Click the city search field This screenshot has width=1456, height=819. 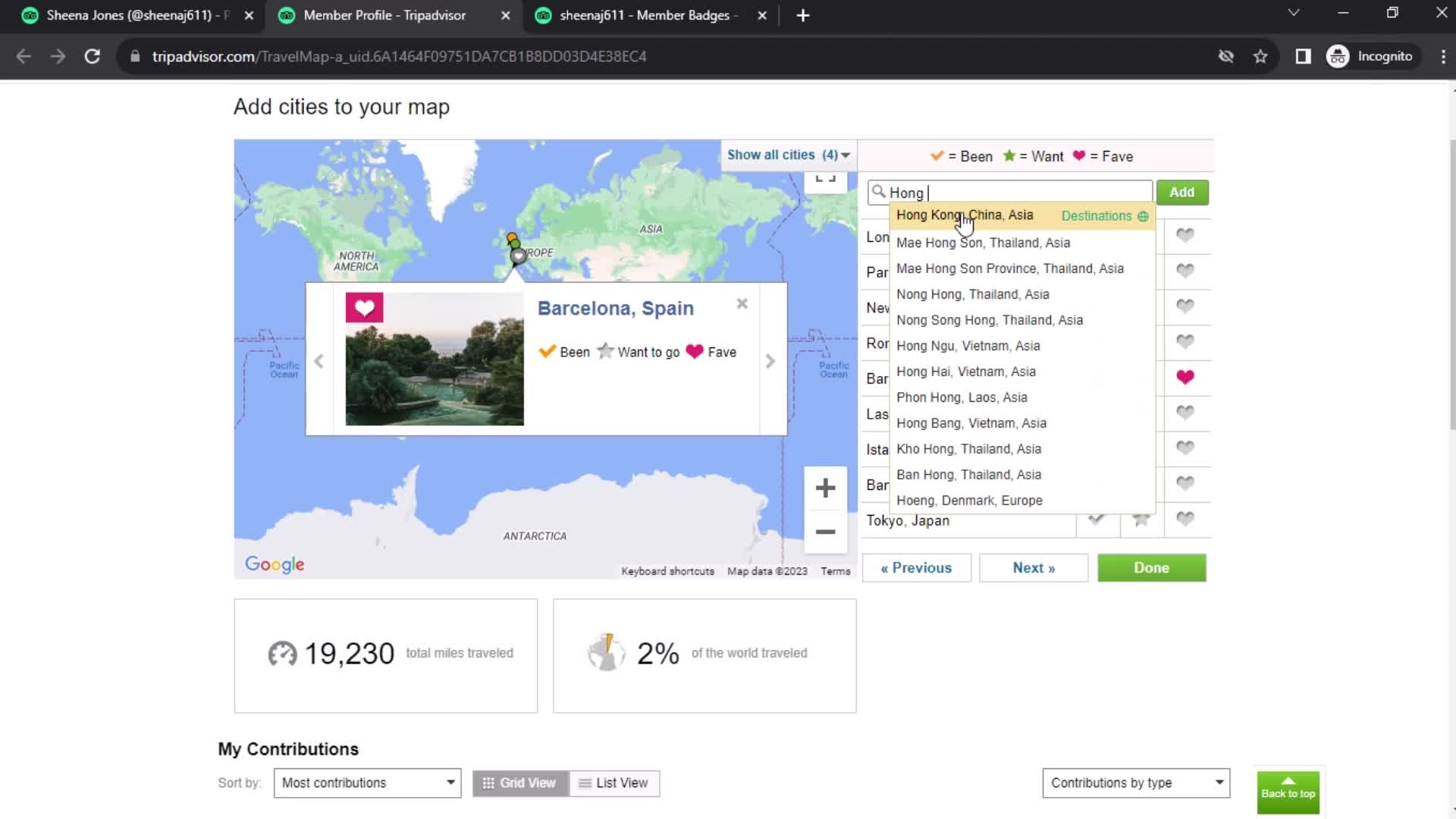(x=1010, y=193)
